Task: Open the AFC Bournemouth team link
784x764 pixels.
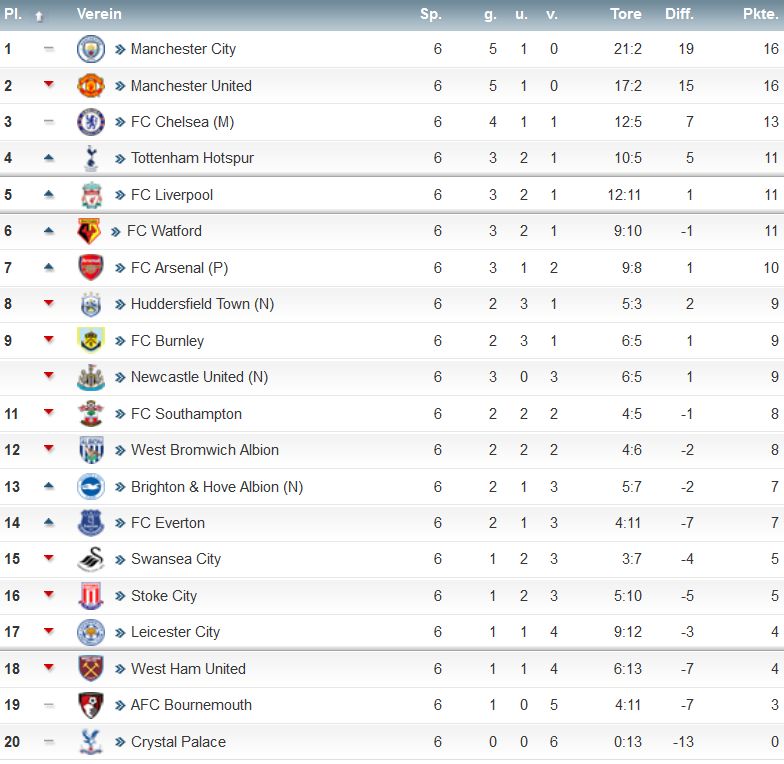Action: pos(191,705)
